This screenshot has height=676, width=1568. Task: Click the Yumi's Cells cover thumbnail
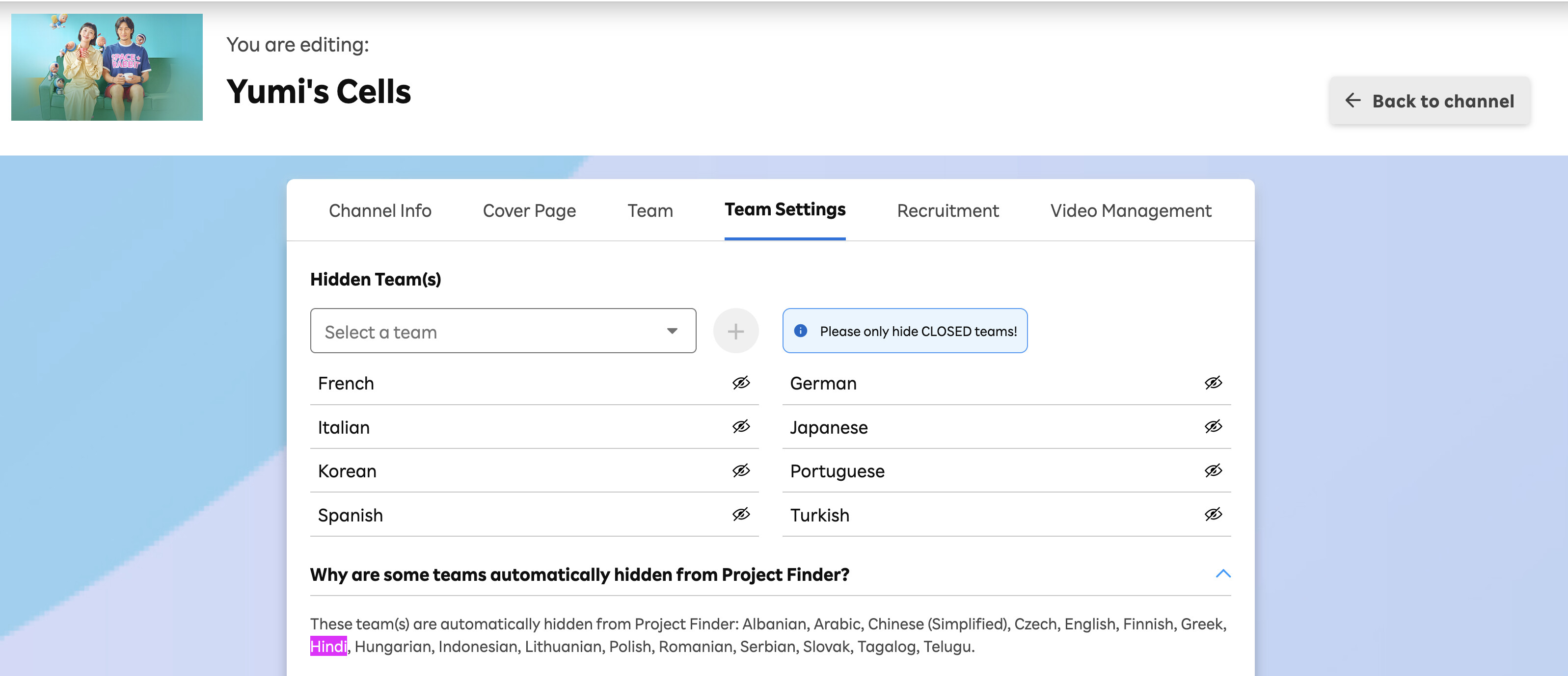107,67
